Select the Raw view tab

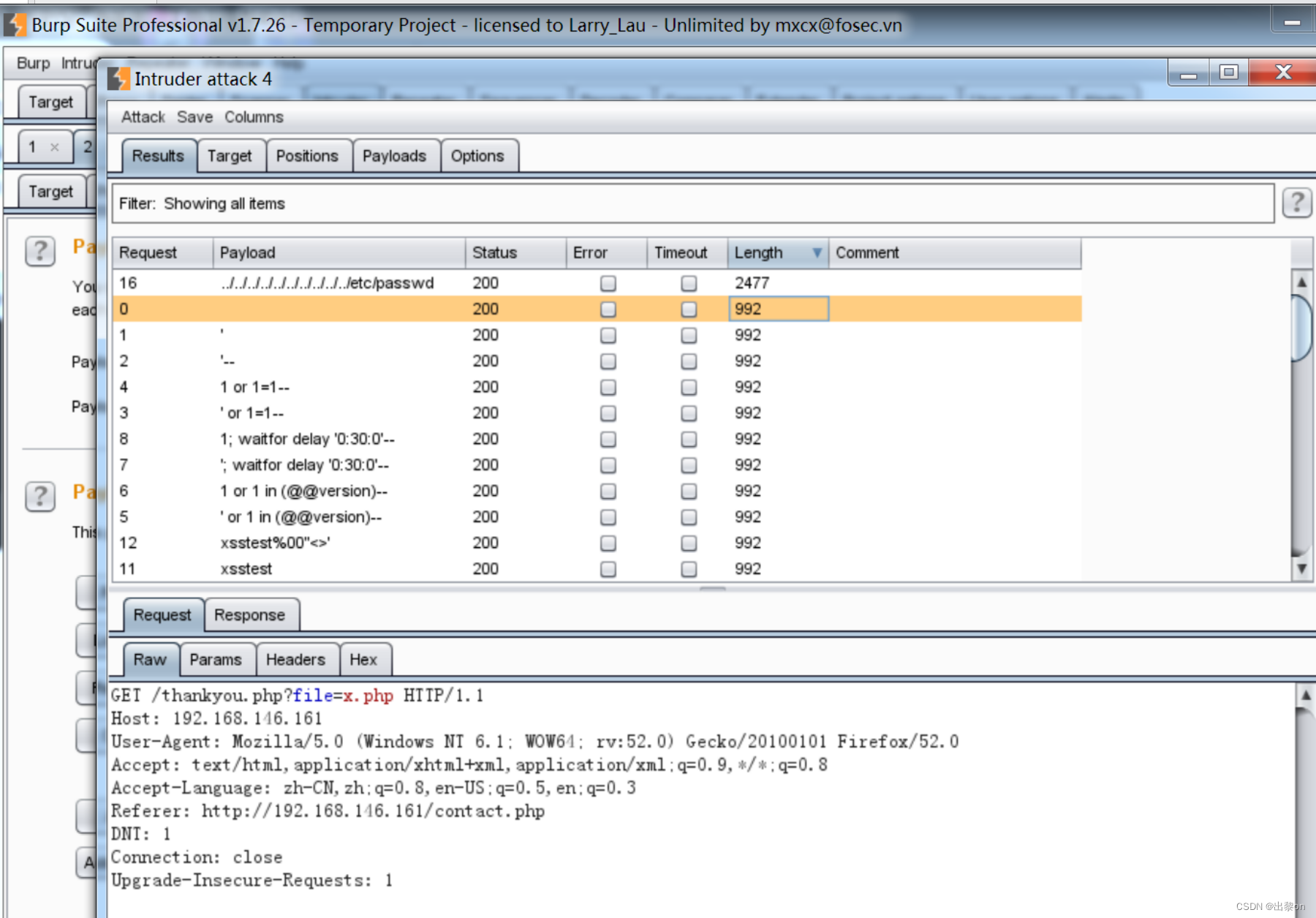150,660
